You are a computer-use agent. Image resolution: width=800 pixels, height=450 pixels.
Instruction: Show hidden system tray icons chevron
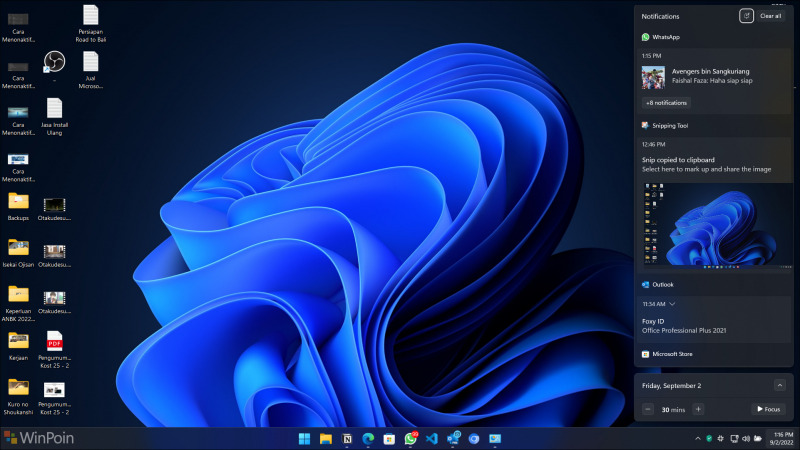coord(698,438)
